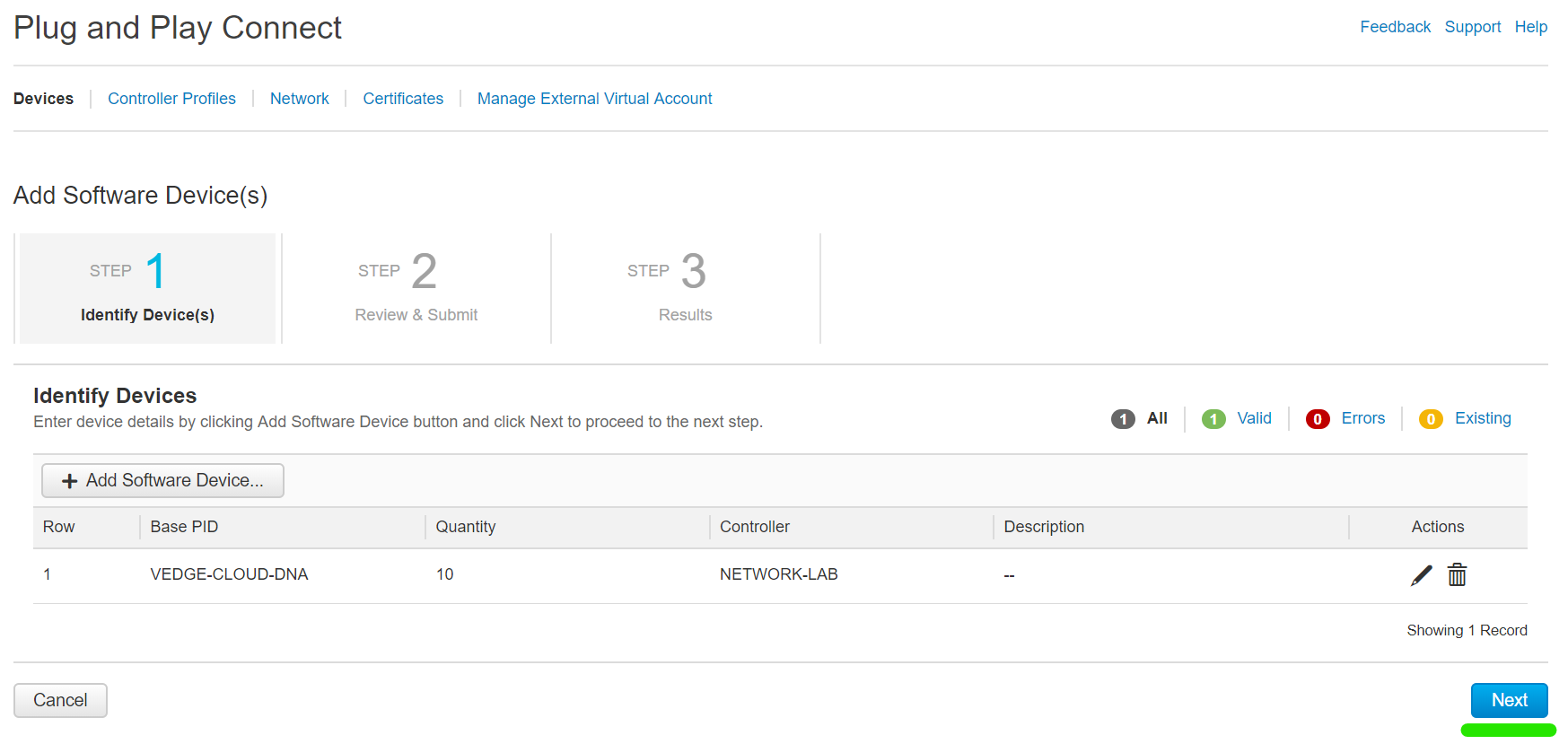Open the Controller Profiles tab

(171, 99)
